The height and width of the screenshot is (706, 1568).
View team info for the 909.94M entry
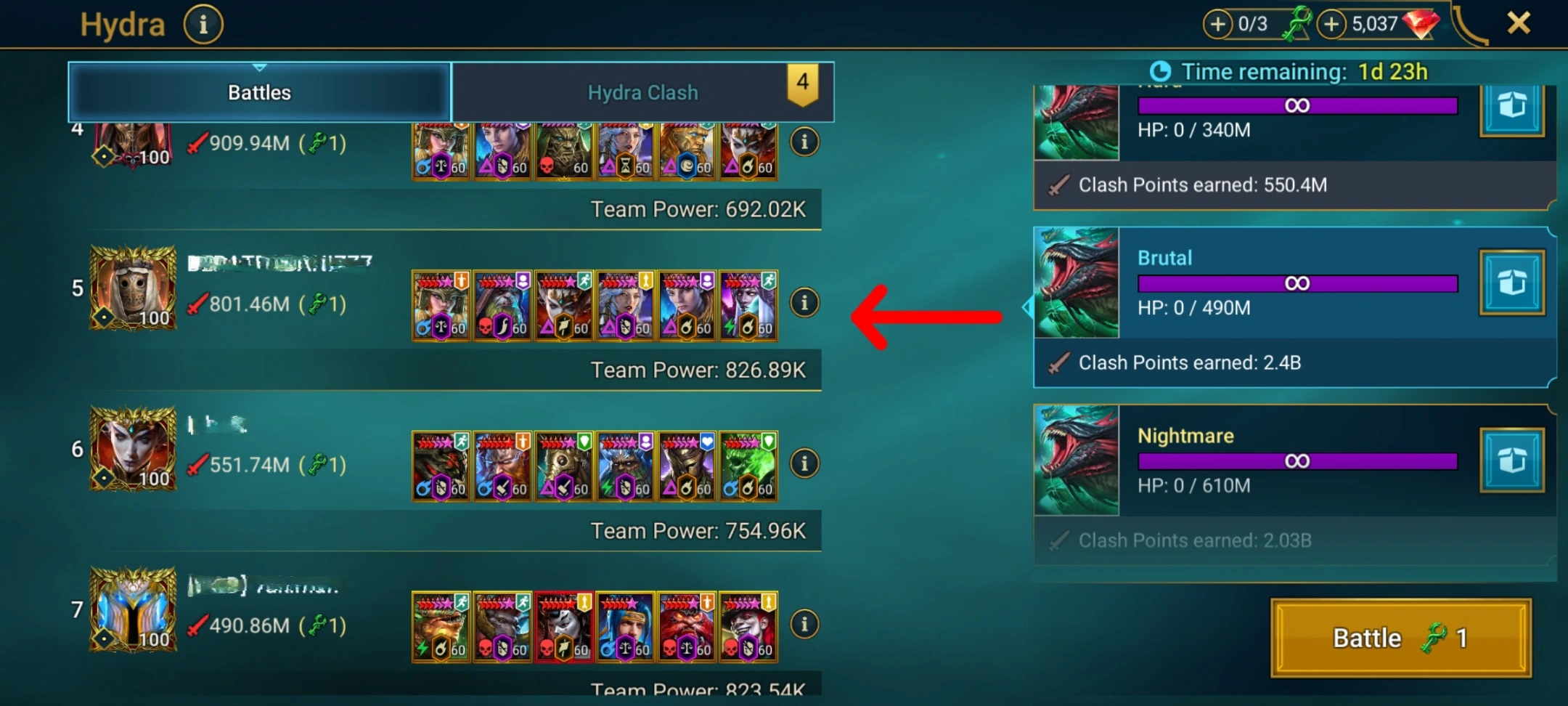(804, 142)
